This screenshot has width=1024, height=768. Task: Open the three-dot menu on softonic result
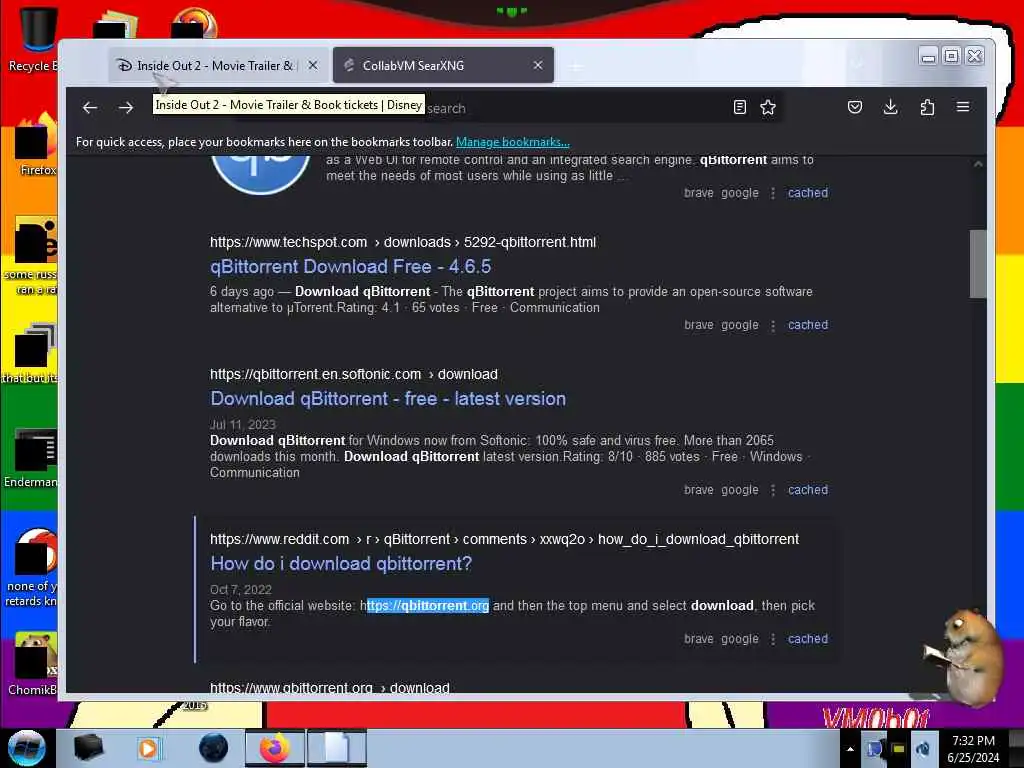pos(773,490)
